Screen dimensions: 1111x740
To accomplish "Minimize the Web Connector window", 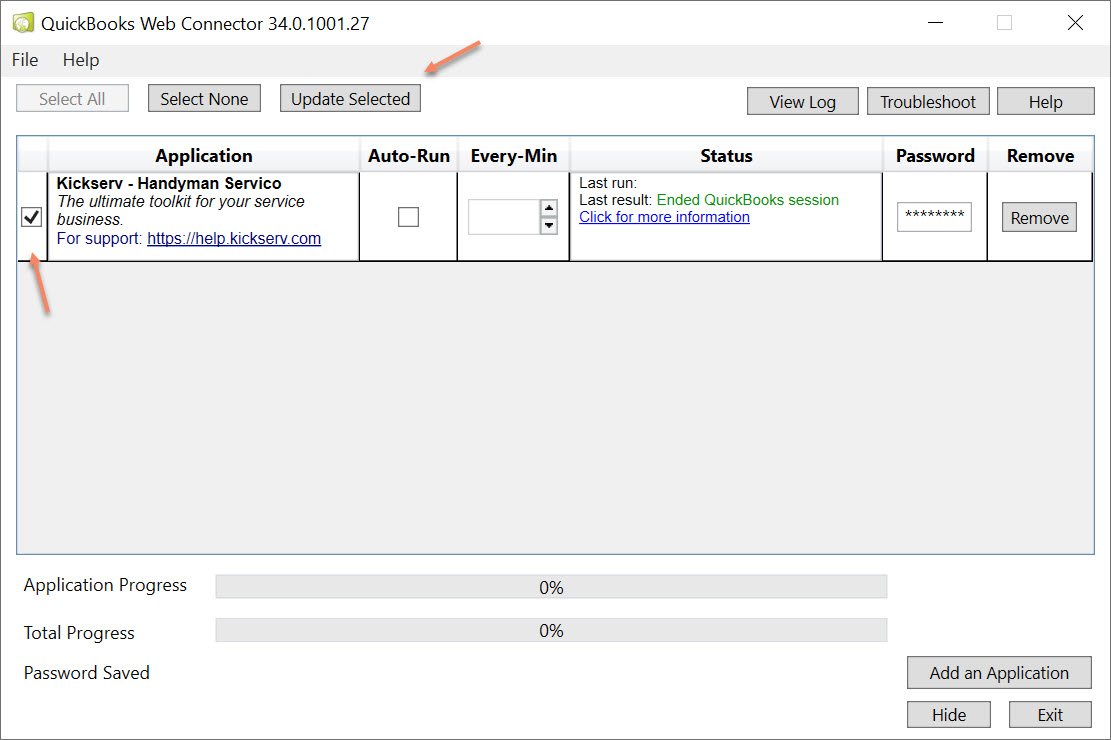I will (935, 23).
